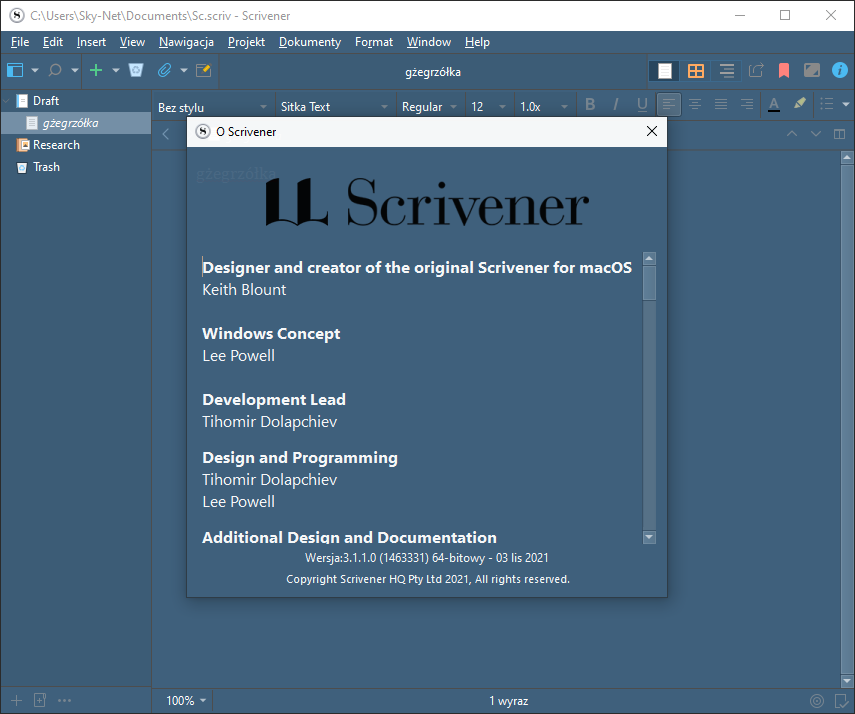Click the binder view toggle icon
Viewport: 855px width, 714px height.
tap(15, 70)
